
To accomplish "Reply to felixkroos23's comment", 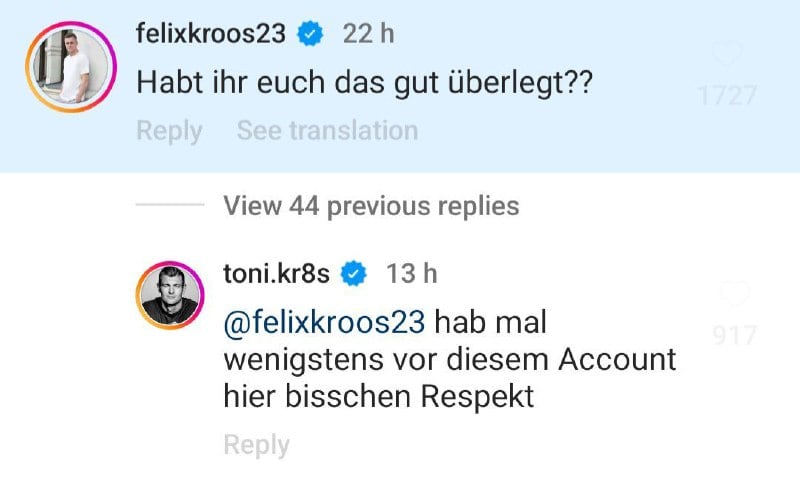I will point(169,130).
